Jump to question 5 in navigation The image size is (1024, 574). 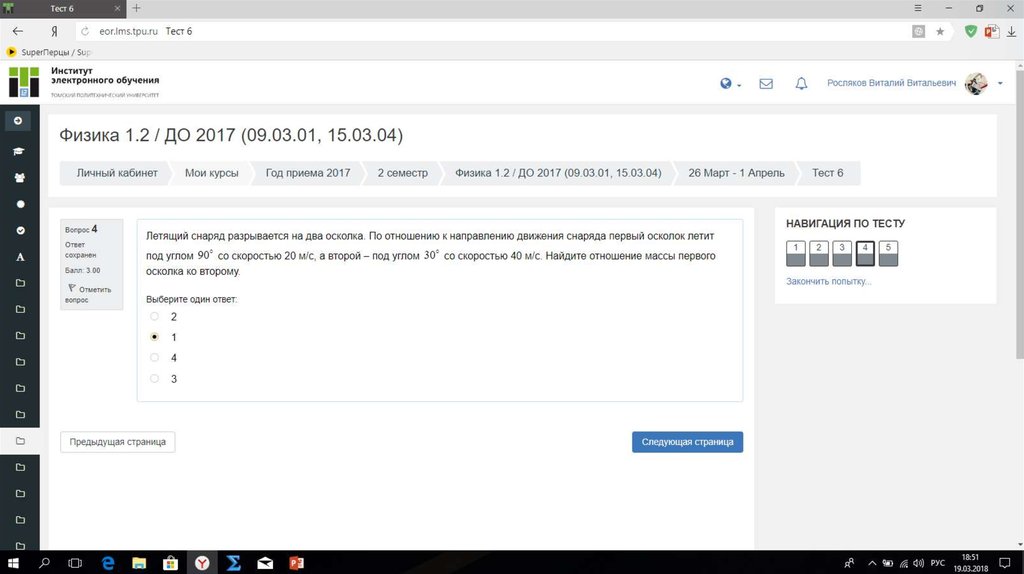point(888,253)
